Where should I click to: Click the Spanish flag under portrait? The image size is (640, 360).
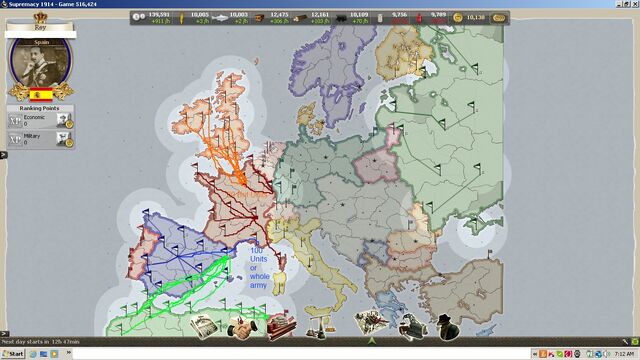click(x=41, y=94)
